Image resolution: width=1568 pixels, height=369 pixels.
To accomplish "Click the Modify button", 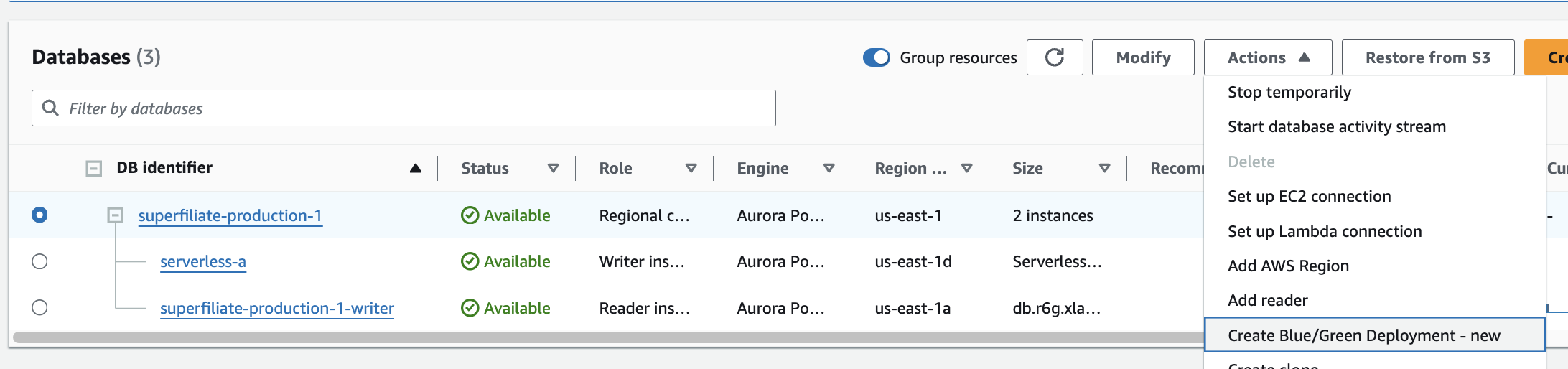I will tap(1143, 57).
